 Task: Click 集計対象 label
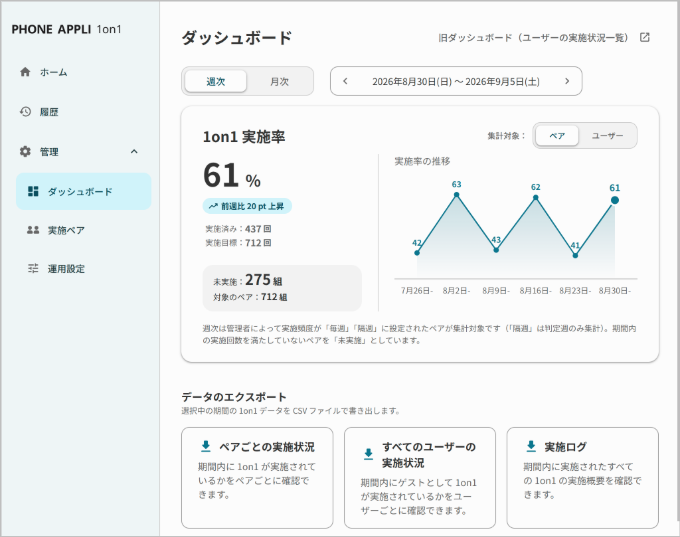tap(506, 136)
